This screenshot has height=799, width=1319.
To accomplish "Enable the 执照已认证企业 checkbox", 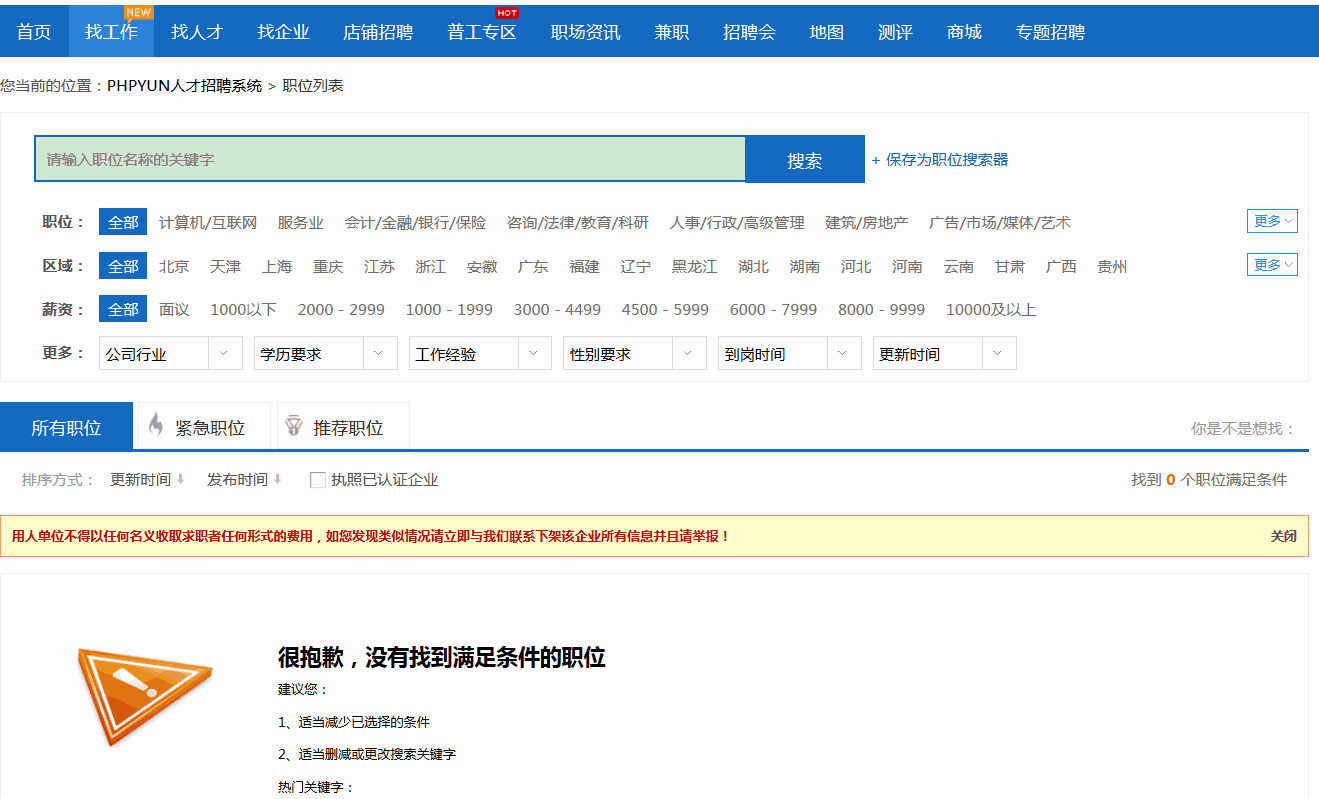I will point(318,480).
